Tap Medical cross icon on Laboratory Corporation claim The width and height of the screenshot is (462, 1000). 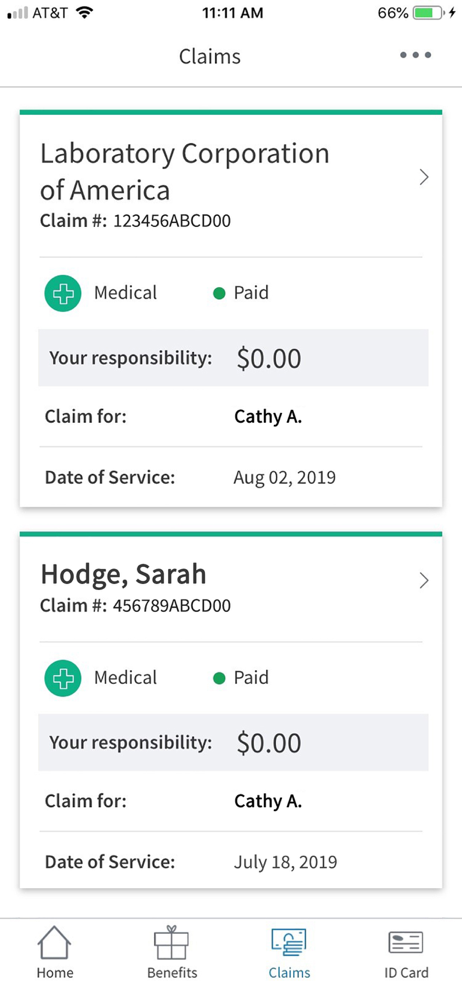[63, 293]
